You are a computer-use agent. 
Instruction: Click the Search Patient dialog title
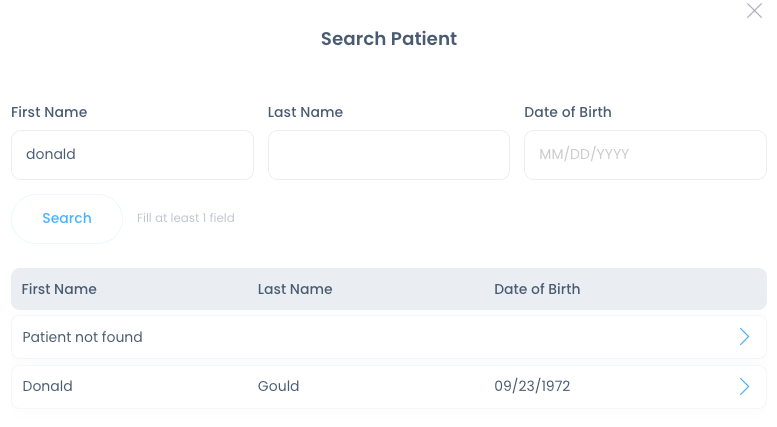389,39
